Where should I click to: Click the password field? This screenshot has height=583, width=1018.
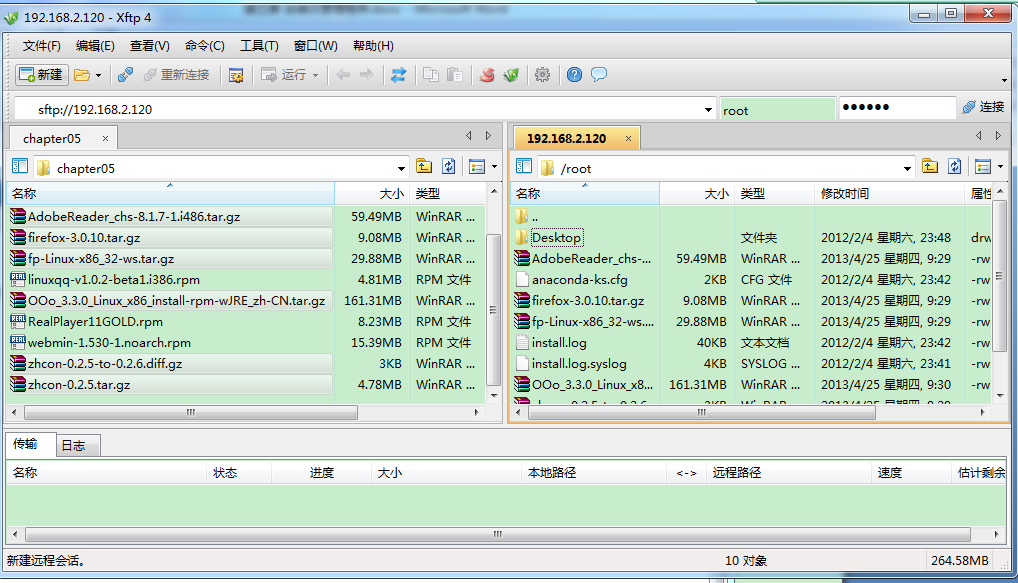(897, 108)
